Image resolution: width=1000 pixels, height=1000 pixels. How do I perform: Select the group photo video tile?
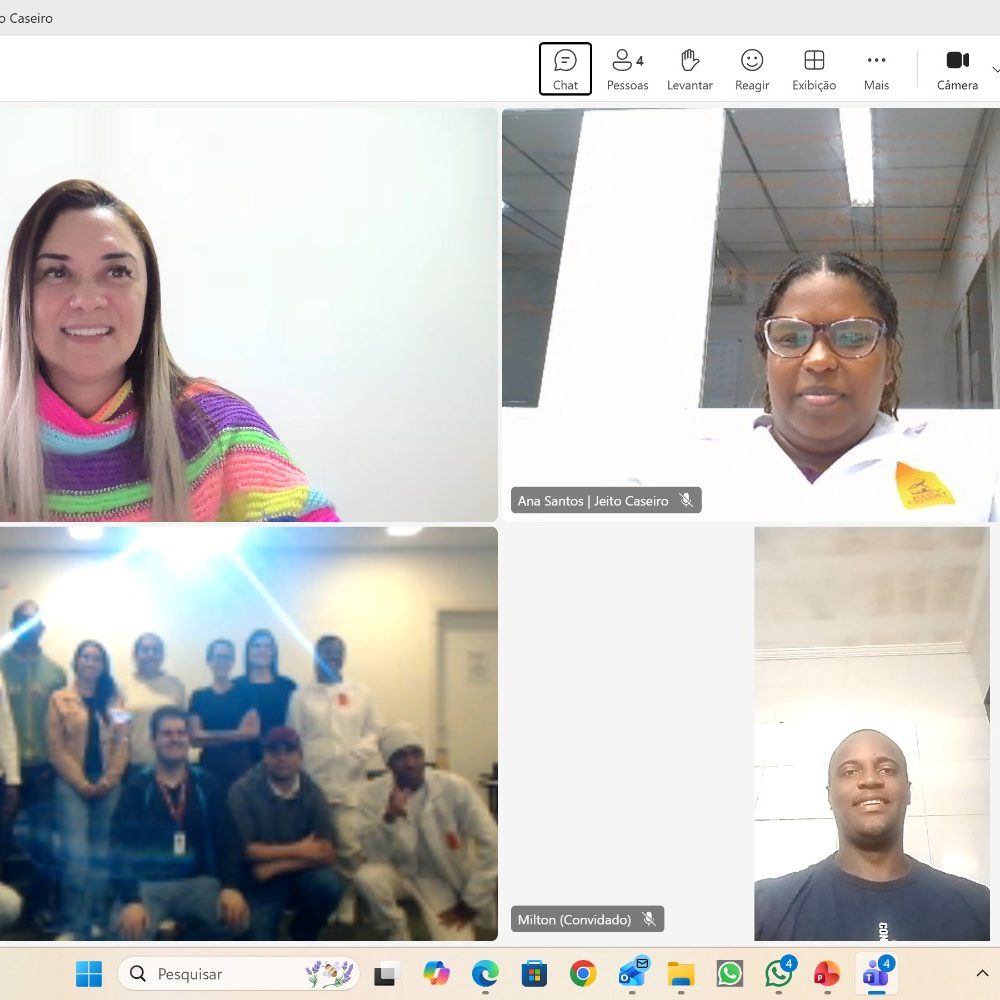point(248,733)
